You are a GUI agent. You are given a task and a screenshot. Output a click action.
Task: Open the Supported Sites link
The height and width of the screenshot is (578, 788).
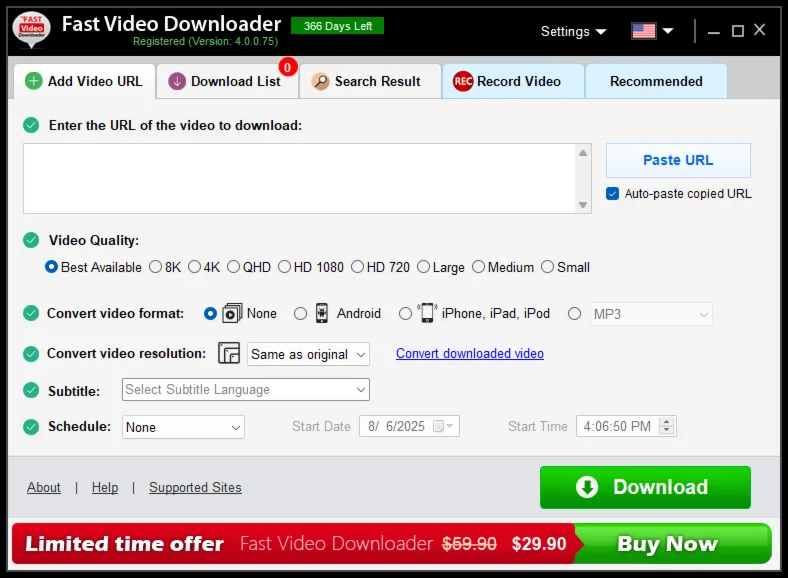(x=195, y=487)
